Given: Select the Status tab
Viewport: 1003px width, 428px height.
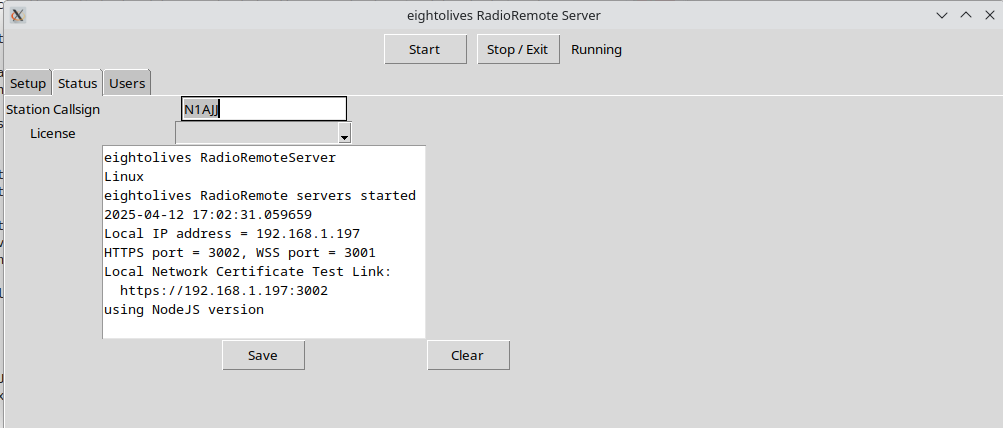Looking at the screenshot, I should 77,83.
